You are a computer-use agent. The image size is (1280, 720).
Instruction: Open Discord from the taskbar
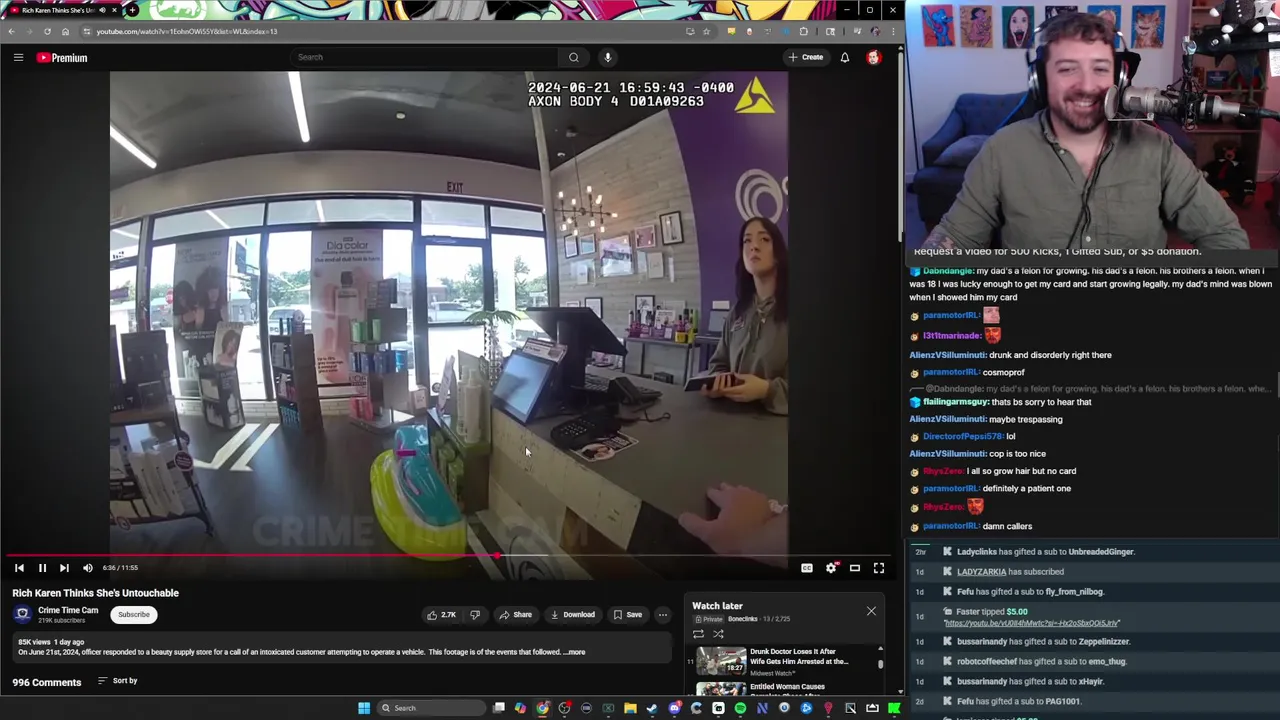point(674,708)
